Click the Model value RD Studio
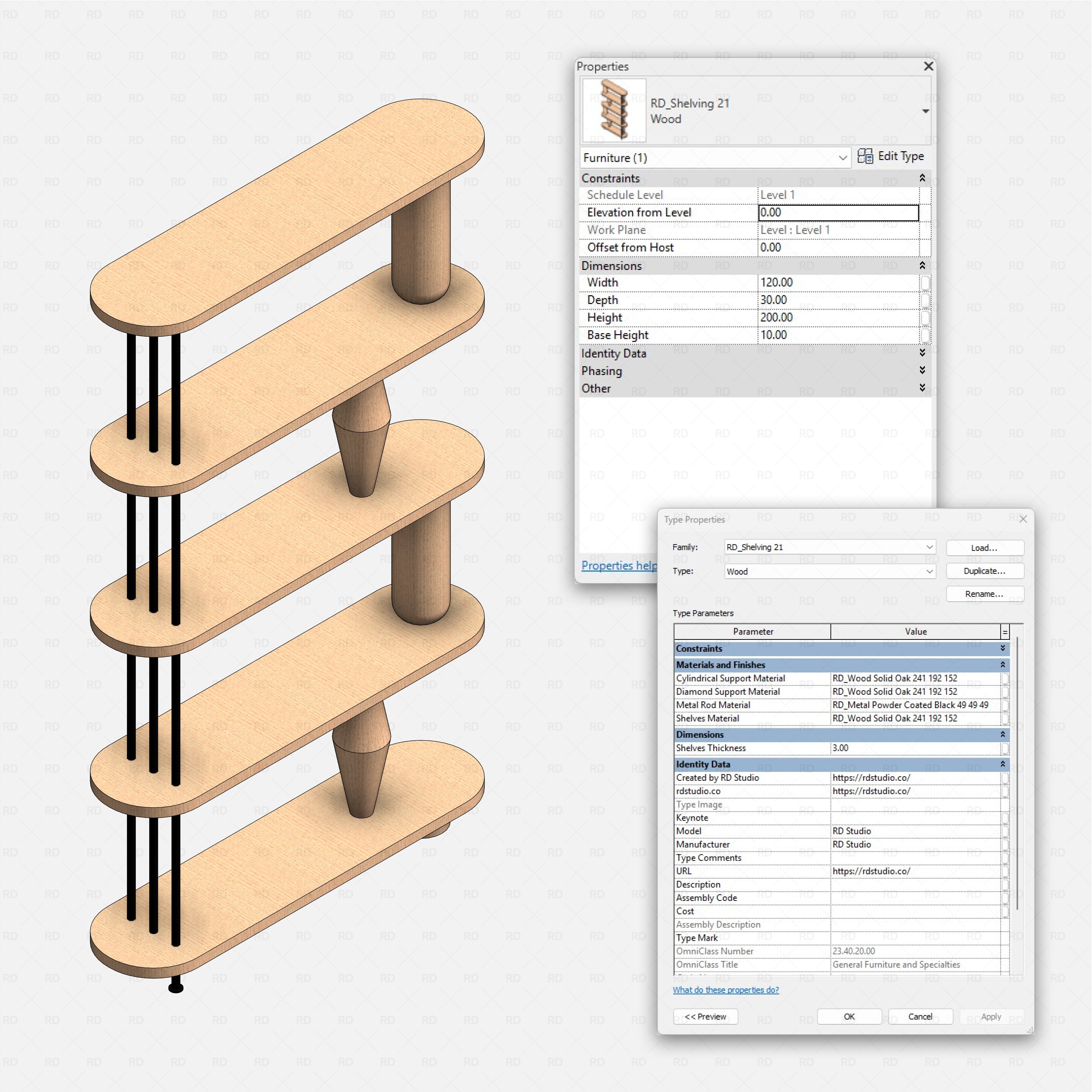 [916, 831]
